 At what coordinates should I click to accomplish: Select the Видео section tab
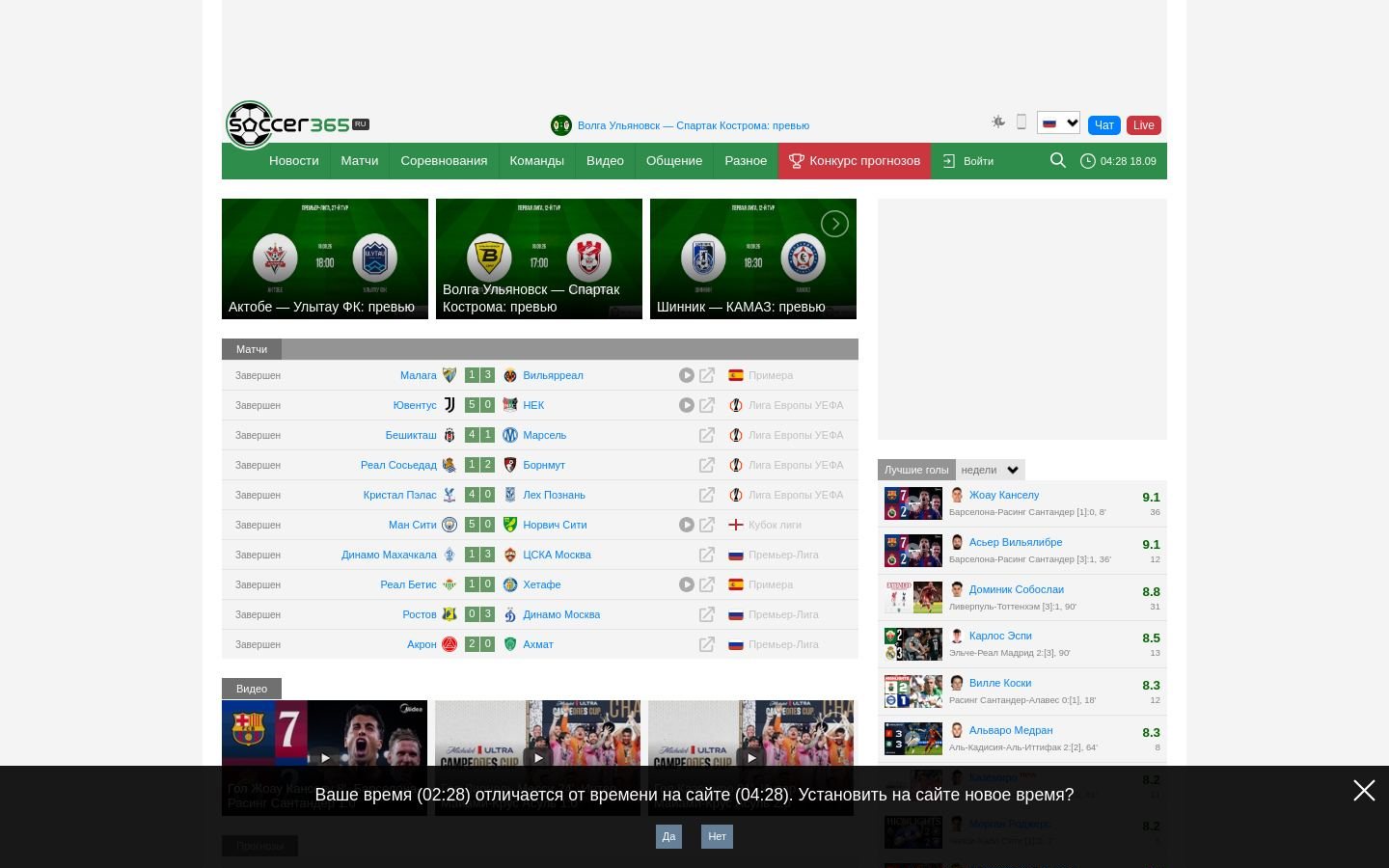[252, 689]
